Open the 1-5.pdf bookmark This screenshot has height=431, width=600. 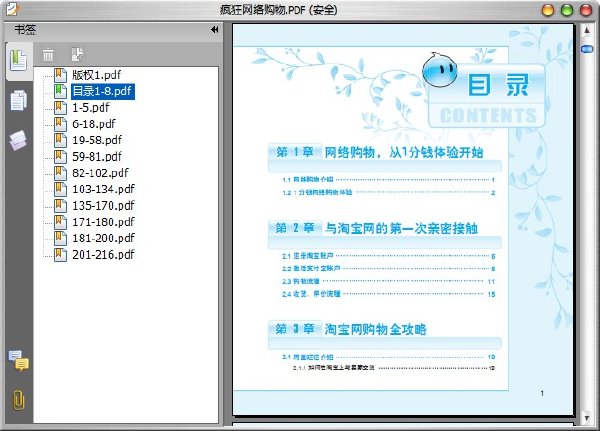pos(91,108)
